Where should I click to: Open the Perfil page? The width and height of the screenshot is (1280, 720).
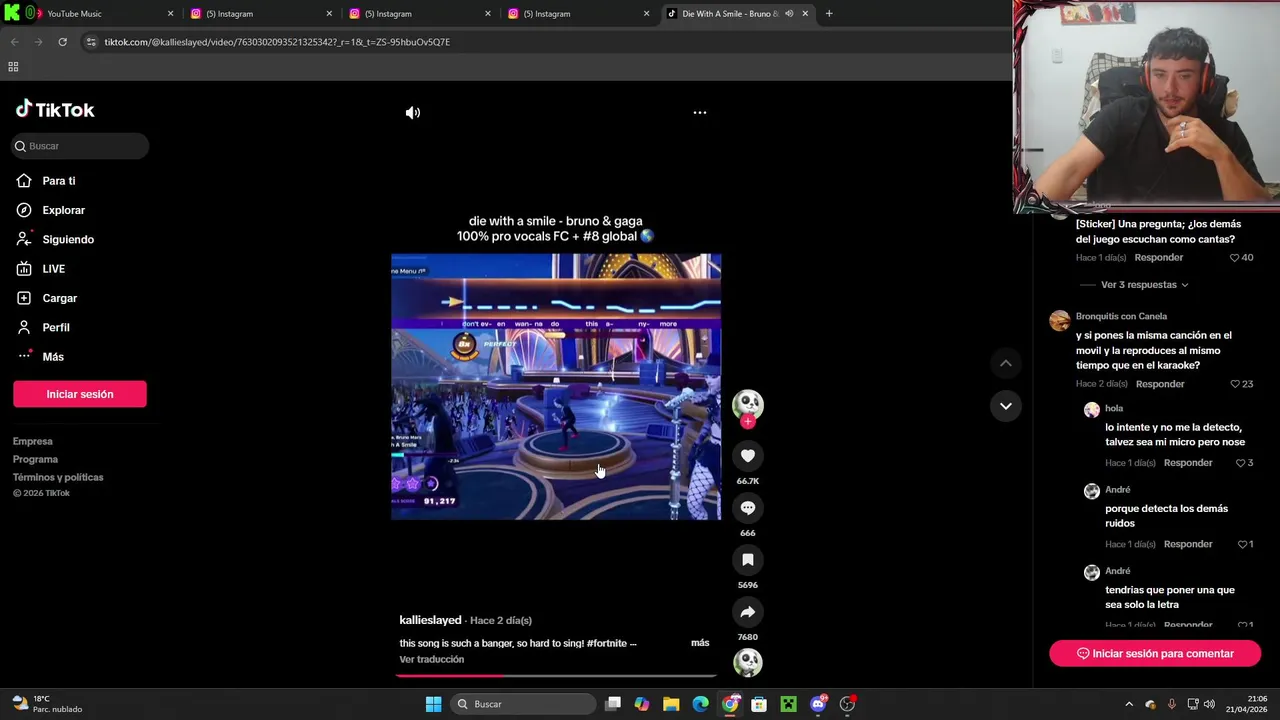[x=55, y=327]
